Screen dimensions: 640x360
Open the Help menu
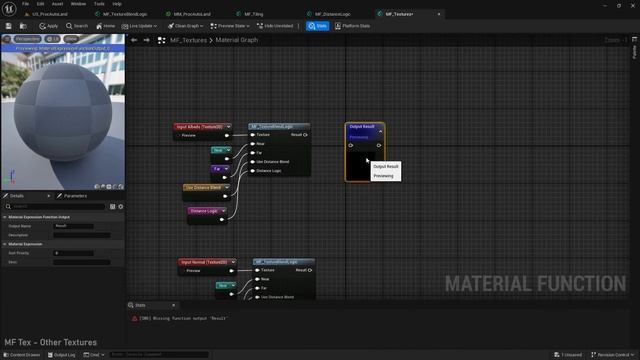pyautogui.click(x=117, y=4)
